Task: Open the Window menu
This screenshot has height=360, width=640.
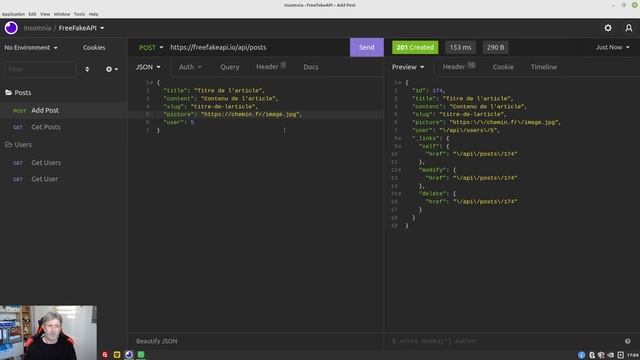Action: pos(62,14)
